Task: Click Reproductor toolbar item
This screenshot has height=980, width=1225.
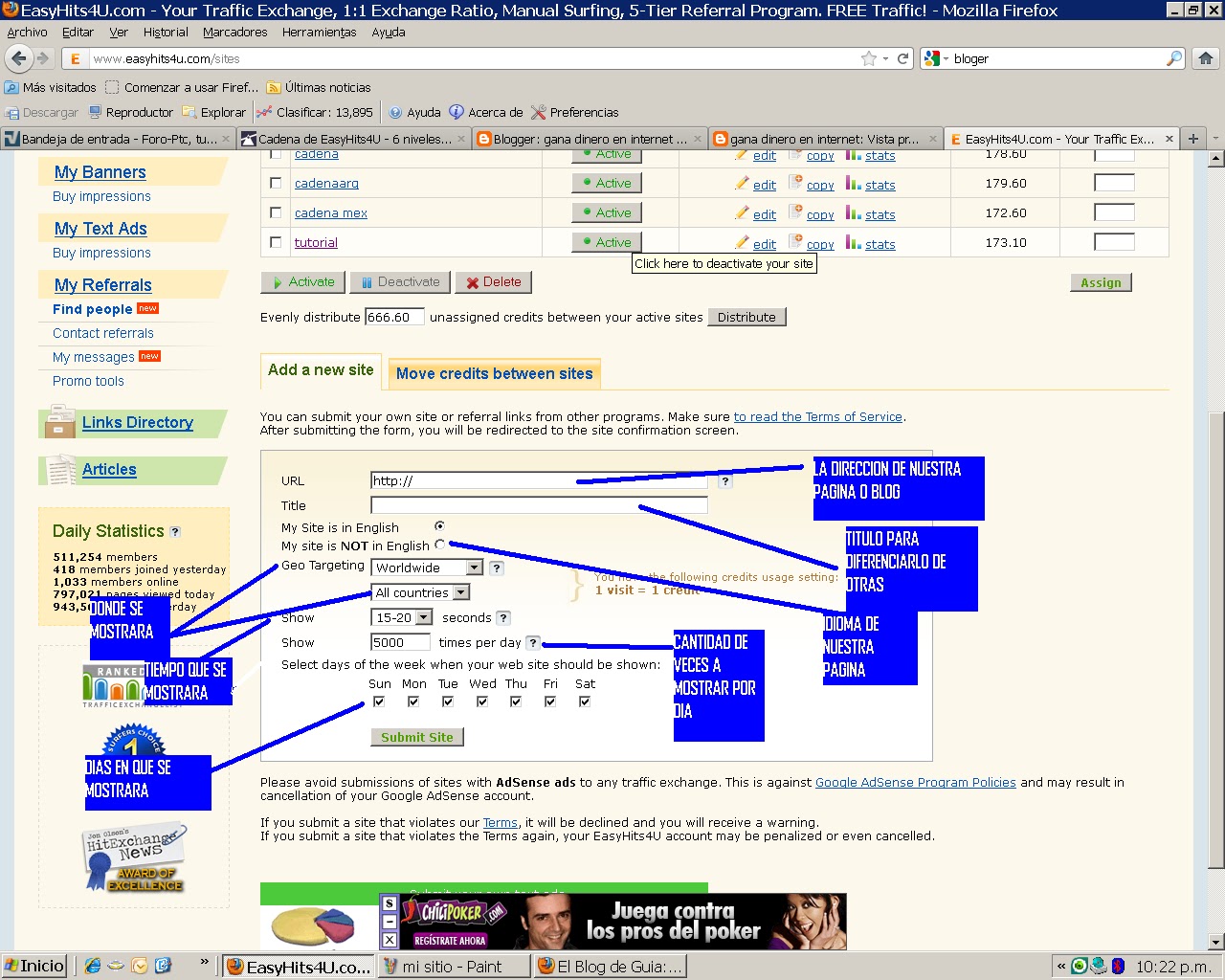Action: point(131,112)
